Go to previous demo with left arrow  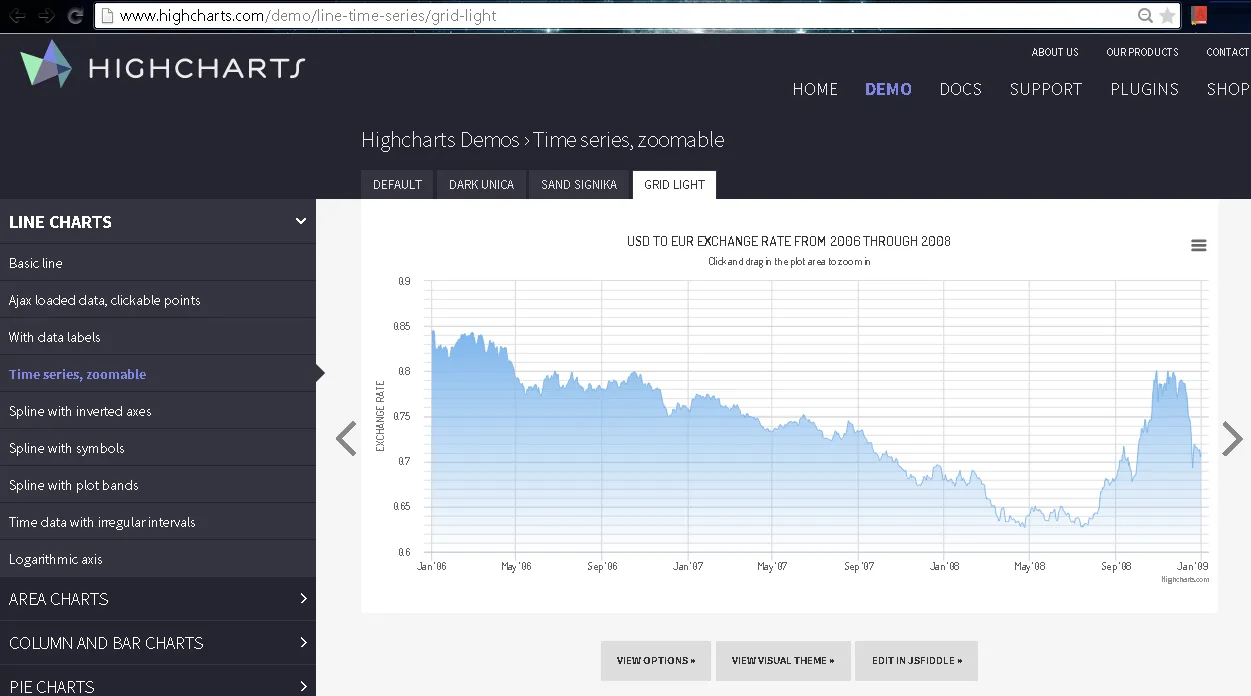(x=346, y=438)
